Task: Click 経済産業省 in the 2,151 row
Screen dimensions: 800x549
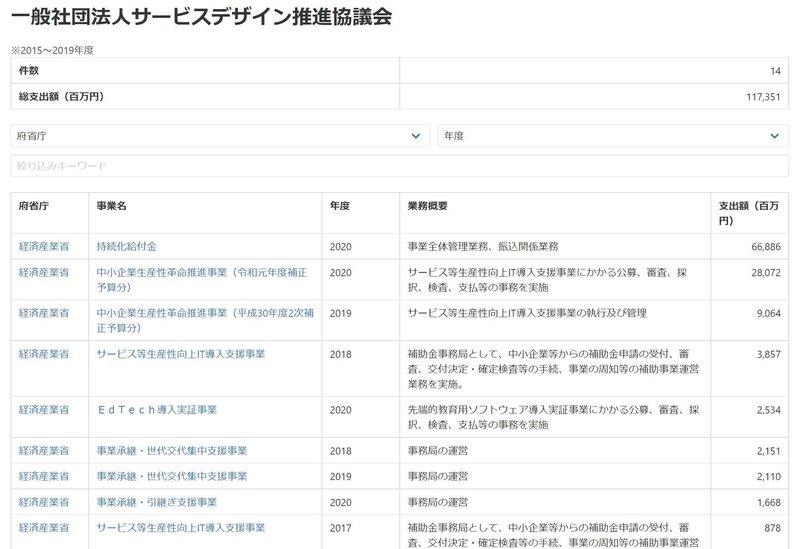Action: point(44,451)
